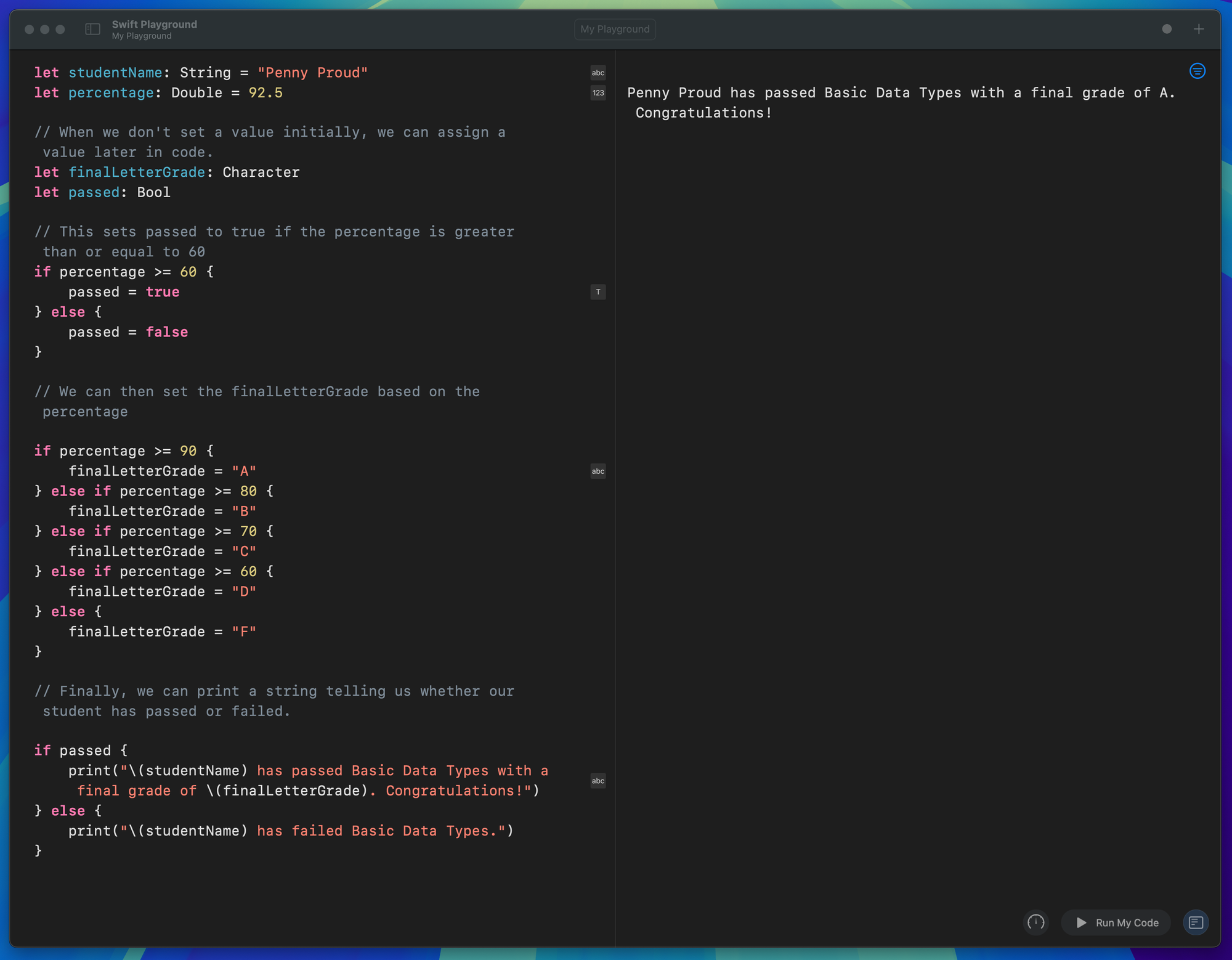Screen dimensions: 1232x960
Task: Open the run speed gauge icon
Action: coord(1035,922)
